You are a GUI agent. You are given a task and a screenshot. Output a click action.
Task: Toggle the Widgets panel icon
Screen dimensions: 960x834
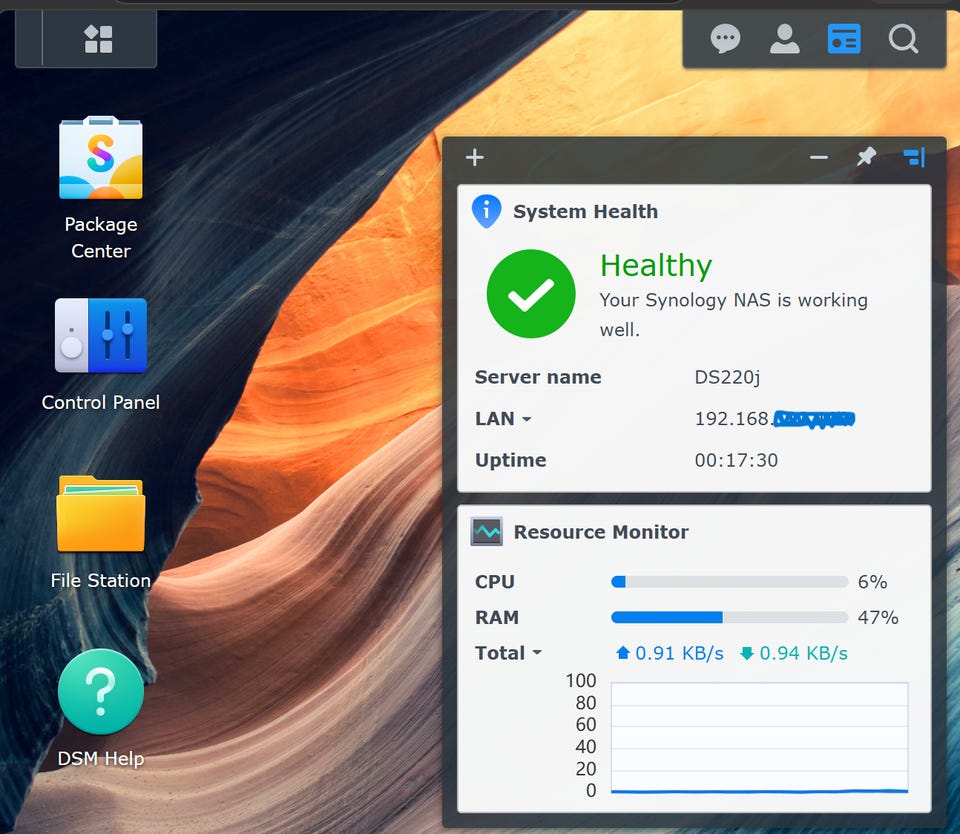tap(844, 39)
